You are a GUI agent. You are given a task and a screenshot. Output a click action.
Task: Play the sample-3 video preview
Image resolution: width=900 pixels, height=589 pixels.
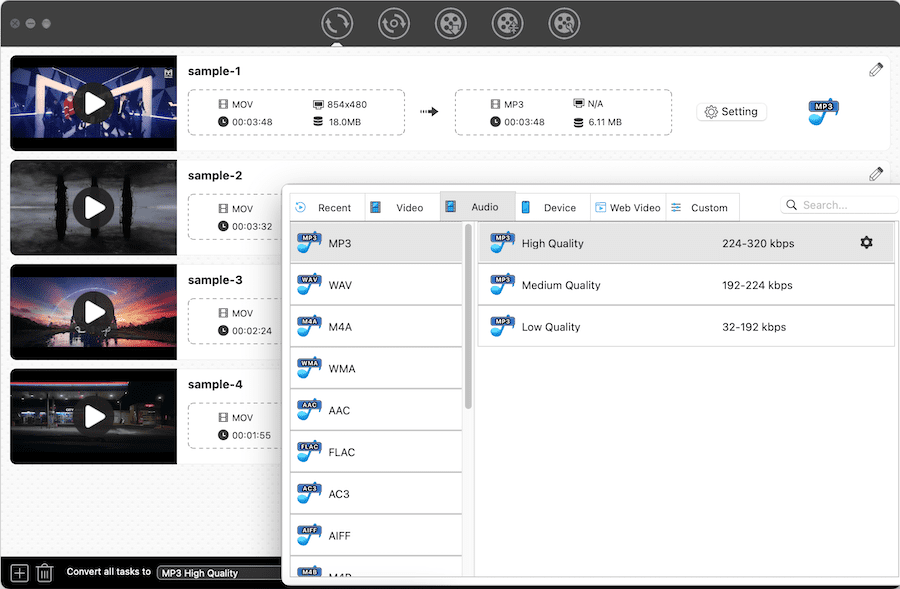pyautogui.click(x=94, y=311)
